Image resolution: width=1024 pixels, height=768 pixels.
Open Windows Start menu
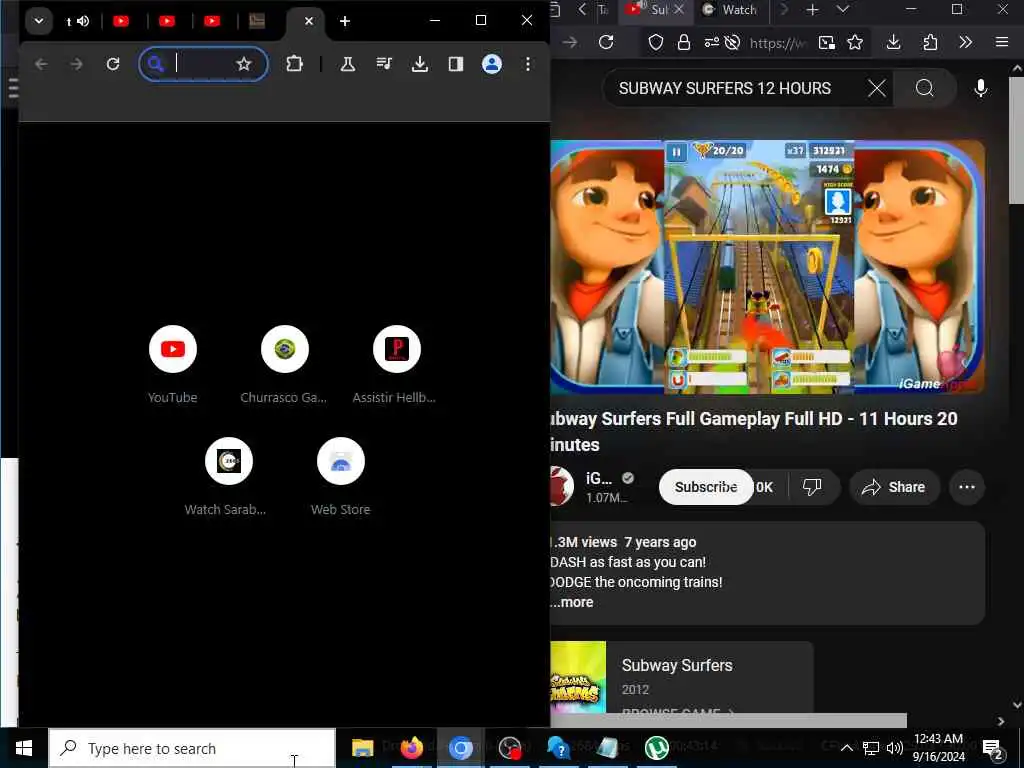(24, 748)
